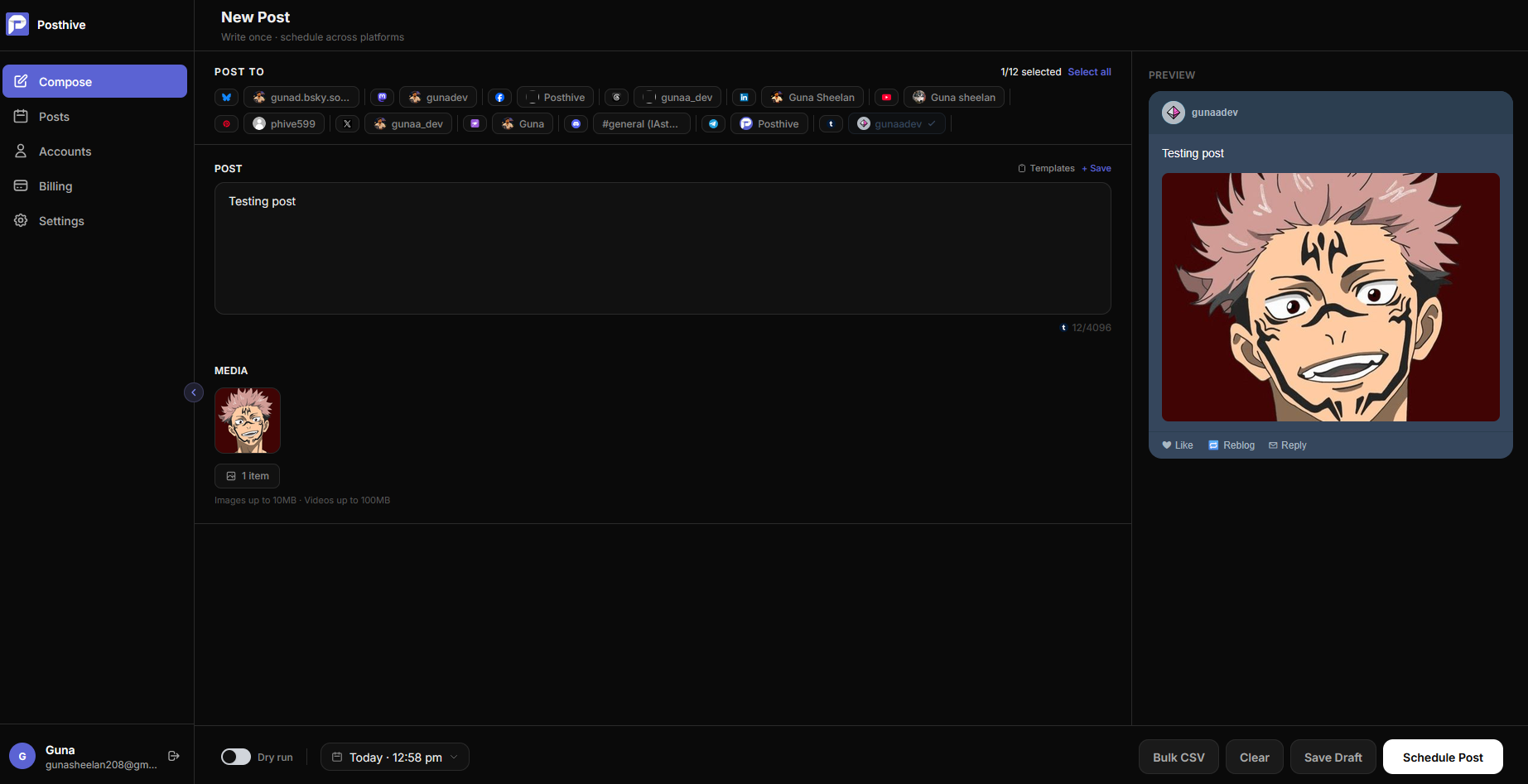Go to Posts in the sidebar
This screenshot has height=784, width=1528.
pyautogui.click(x=95, y=117)
